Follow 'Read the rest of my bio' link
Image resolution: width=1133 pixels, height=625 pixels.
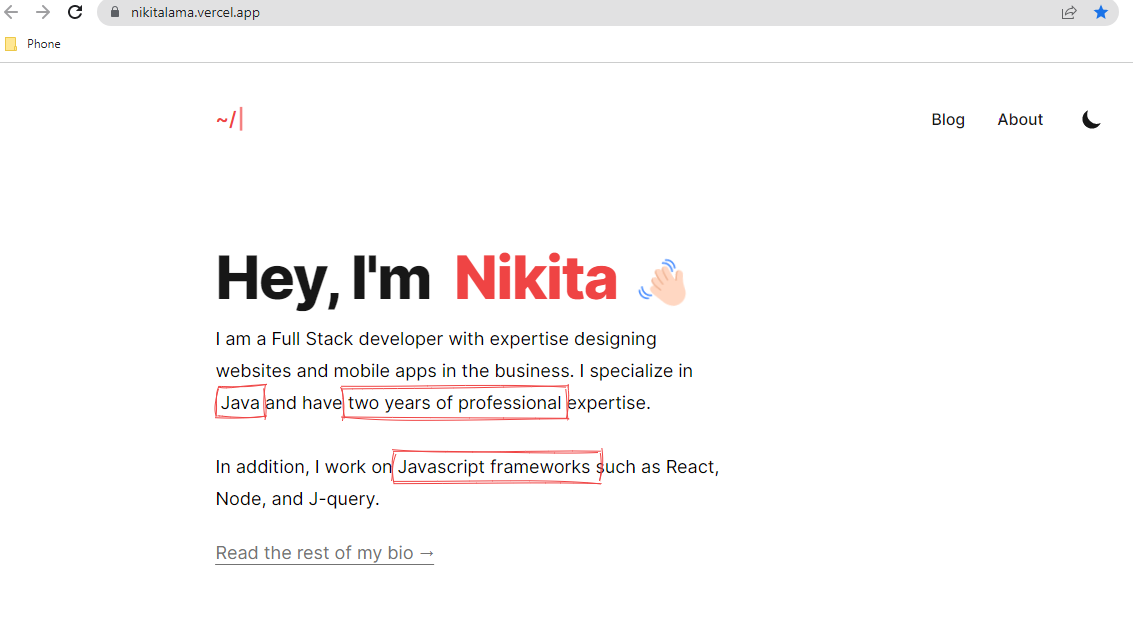[x=325, y=553]
